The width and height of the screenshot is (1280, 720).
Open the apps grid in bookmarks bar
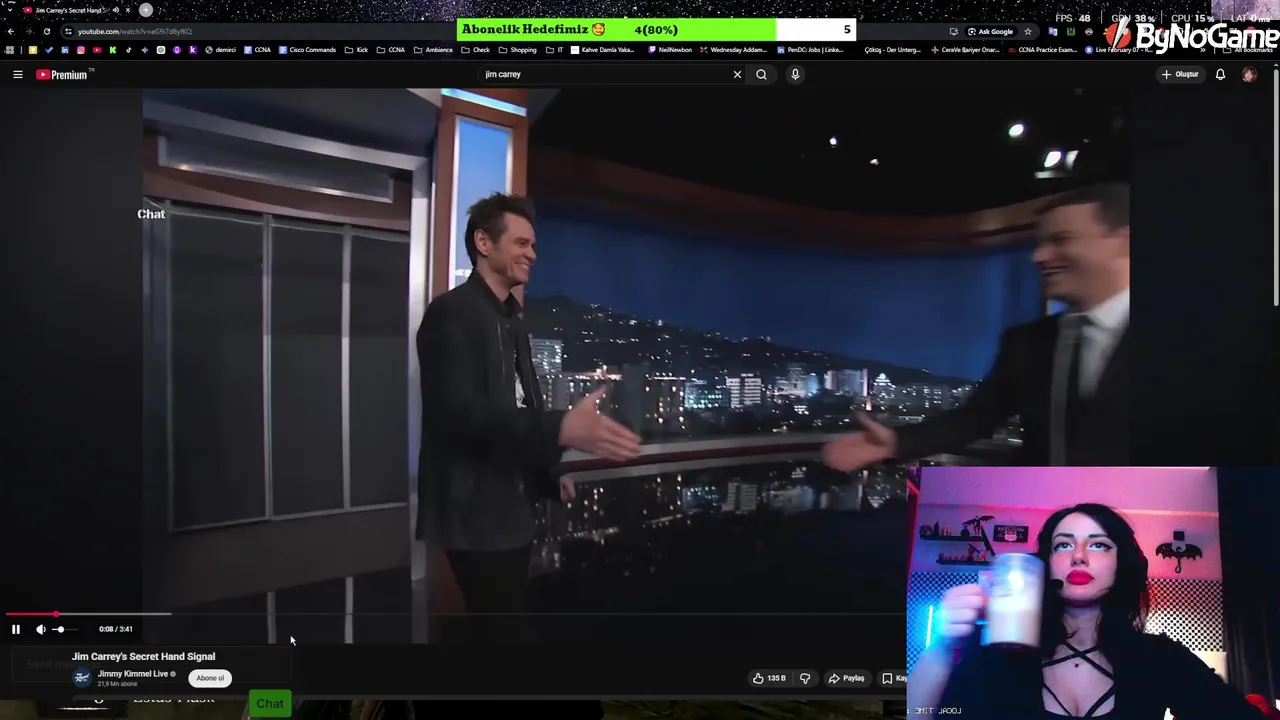(9, 50)
